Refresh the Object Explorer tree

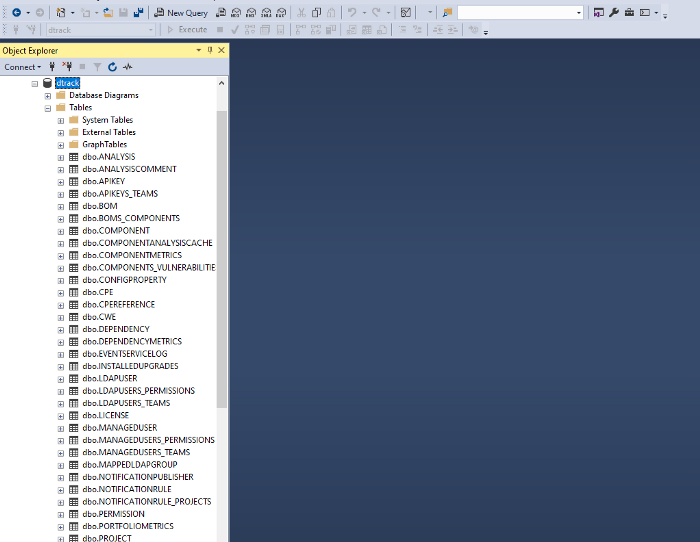(x=112, y=67)
